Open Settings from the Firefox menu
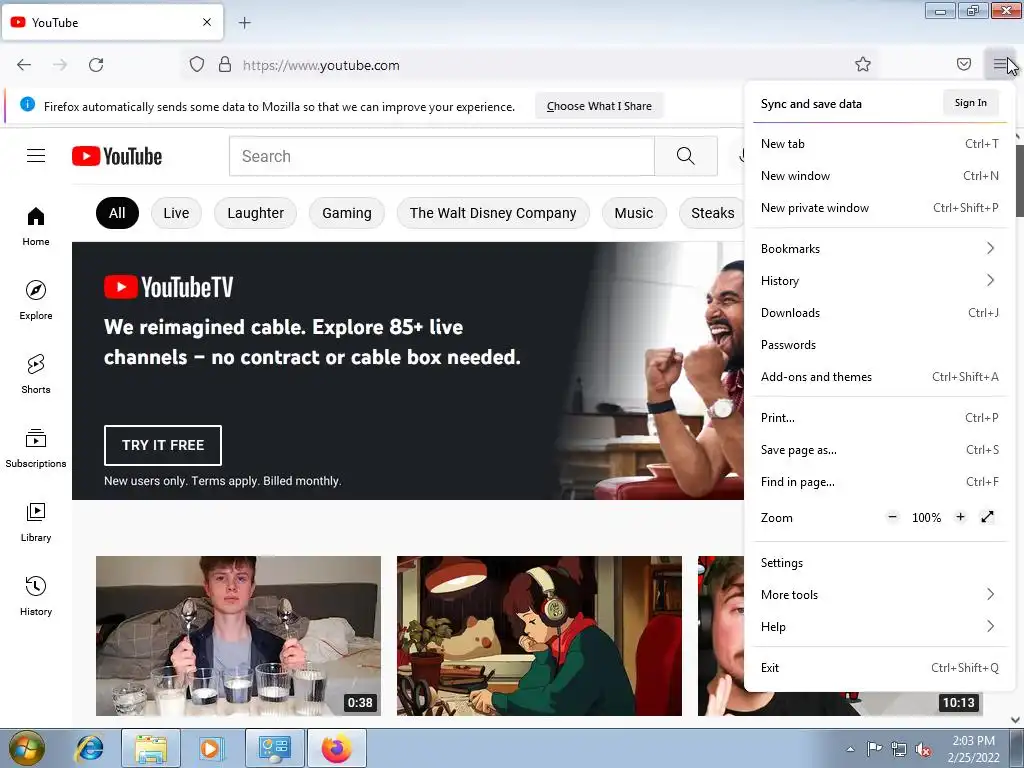 [880, 563]
